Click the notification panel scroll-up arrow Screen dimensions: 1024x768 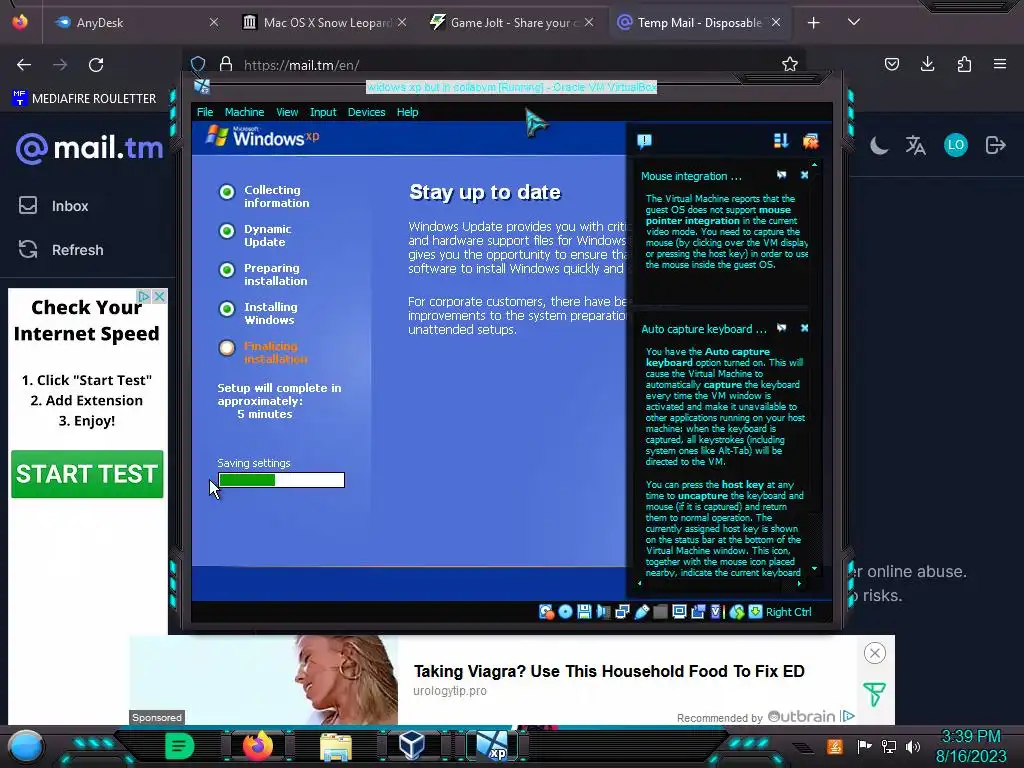click(814, 165)
